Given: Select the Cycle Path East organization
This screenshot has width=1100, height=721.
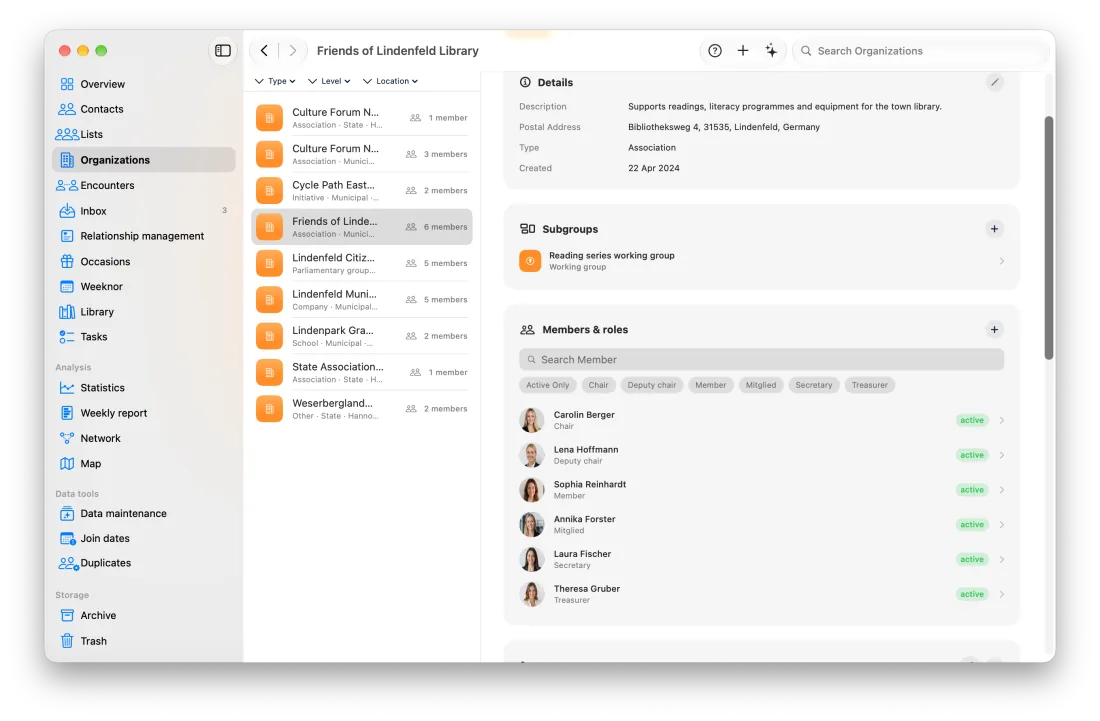Looking at the screenshot, I should pos(362,191).
